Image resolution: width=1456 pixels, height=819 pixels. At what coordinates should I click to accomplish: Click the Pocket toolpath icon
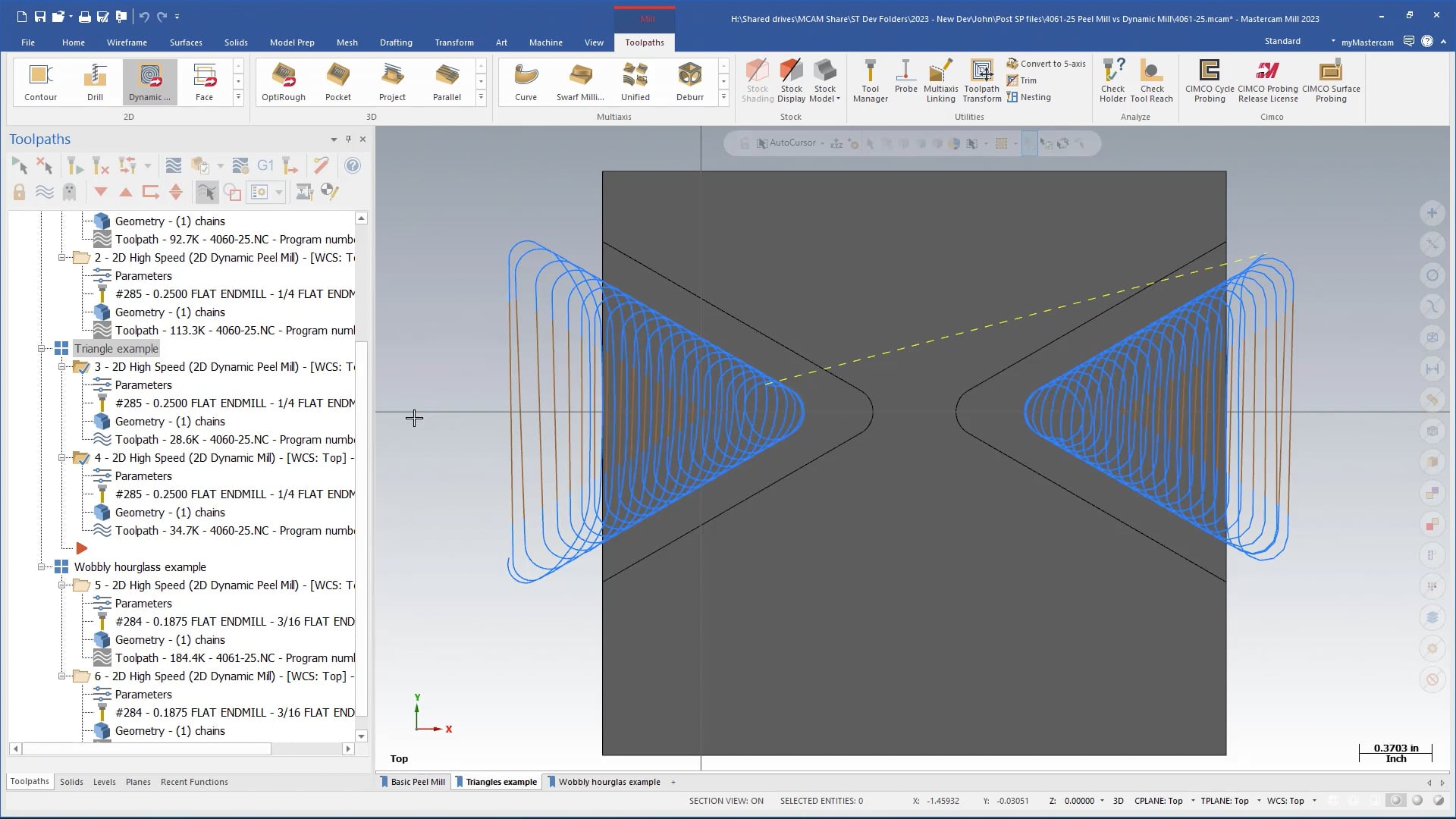[x=338, y=80]
